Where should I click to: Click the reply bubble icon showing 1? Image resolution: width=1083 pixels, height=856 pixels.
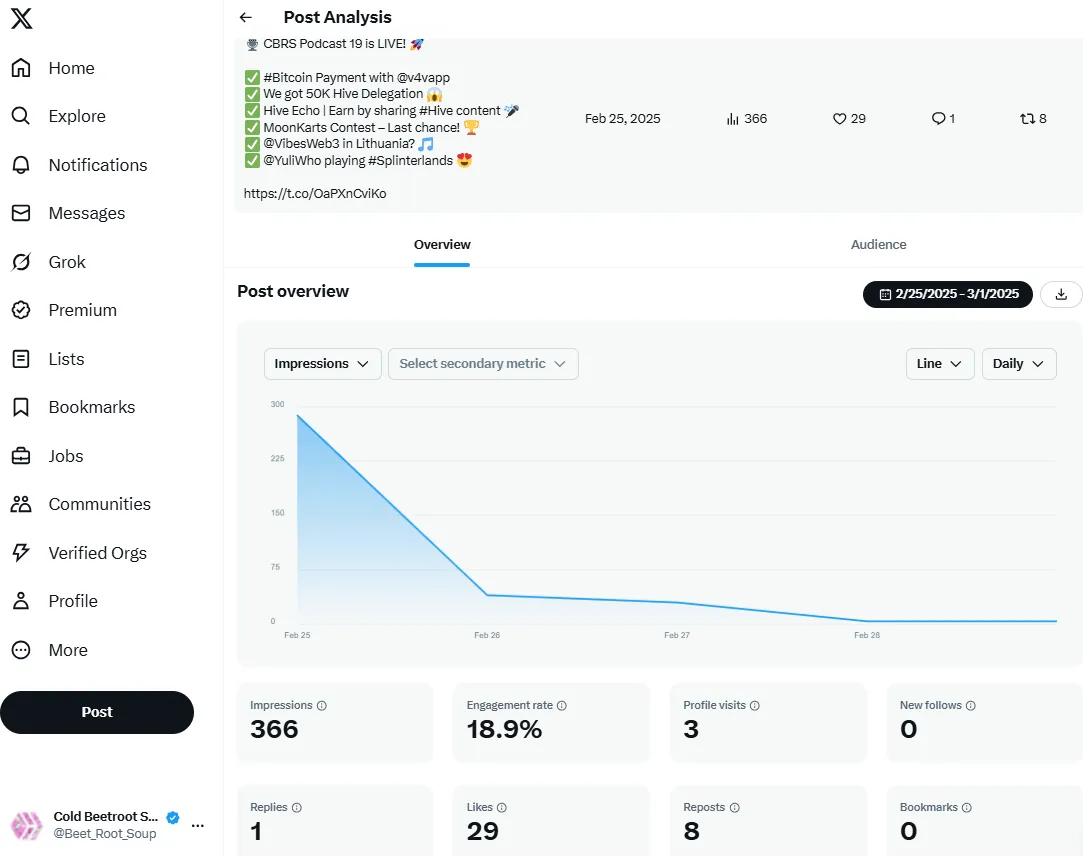938,119
